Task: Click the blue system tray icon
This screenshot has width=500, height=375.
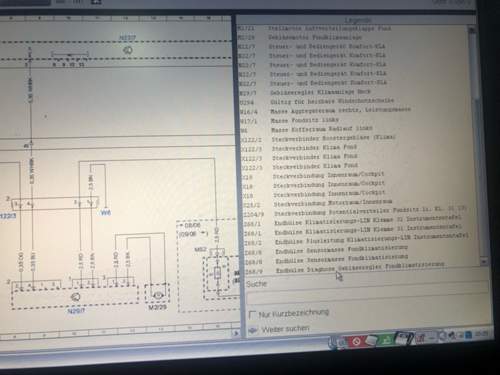Action: point(468,334)
